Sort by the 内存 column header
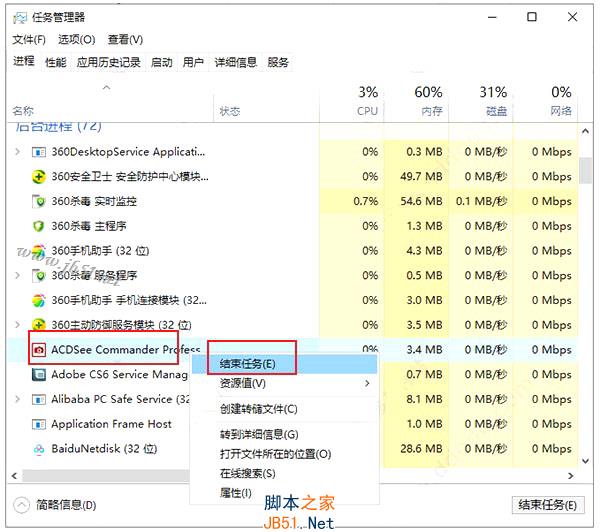This screenshot has height=532, width=600. [416, 101]
